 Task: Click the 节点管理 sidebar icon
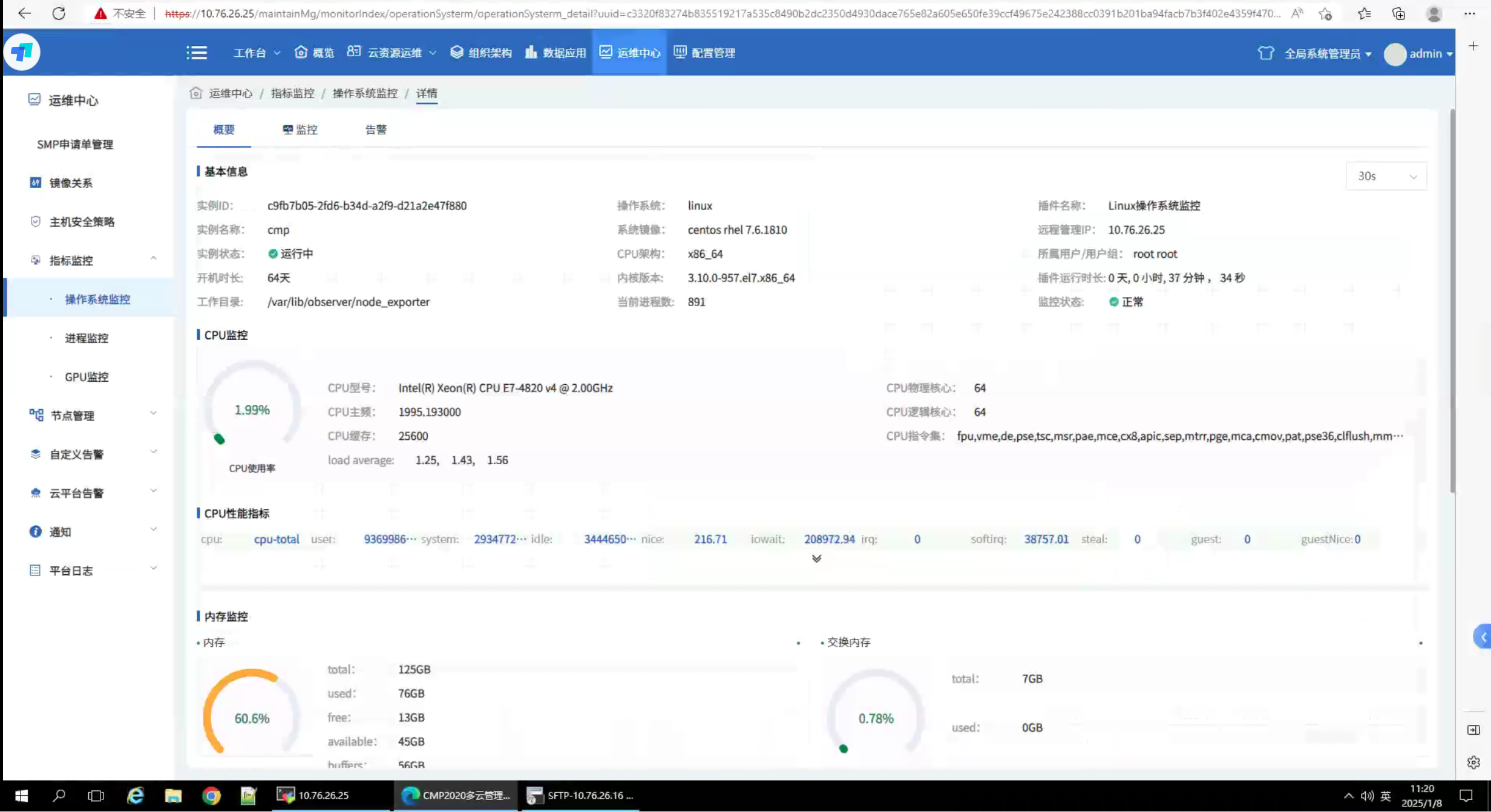pyautogui.click(x=36, y=414)
